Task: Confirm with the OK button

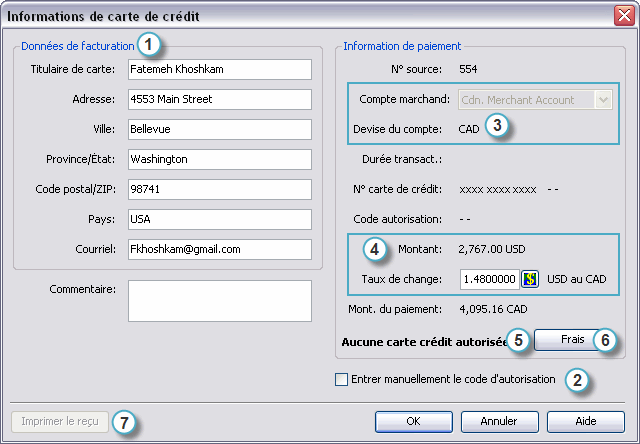Action: click(x=413, y=421)
